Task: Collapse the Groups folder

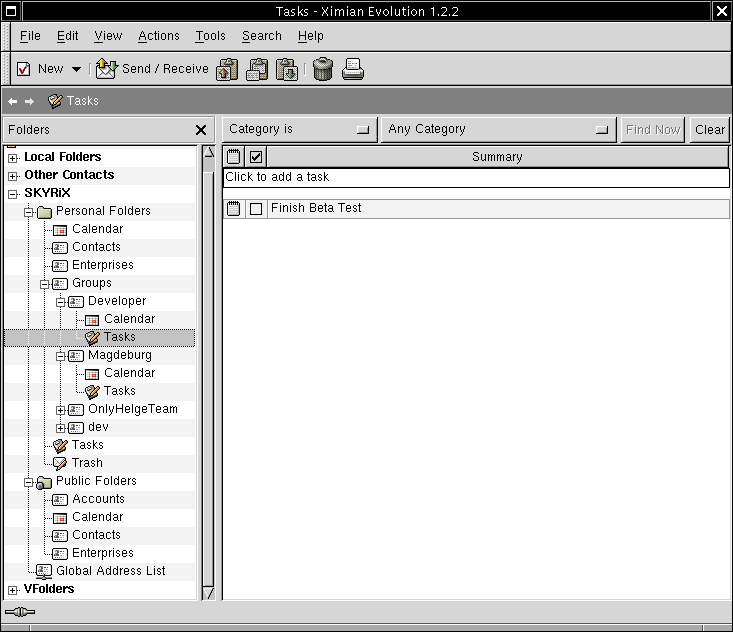Action: point(45,284)
